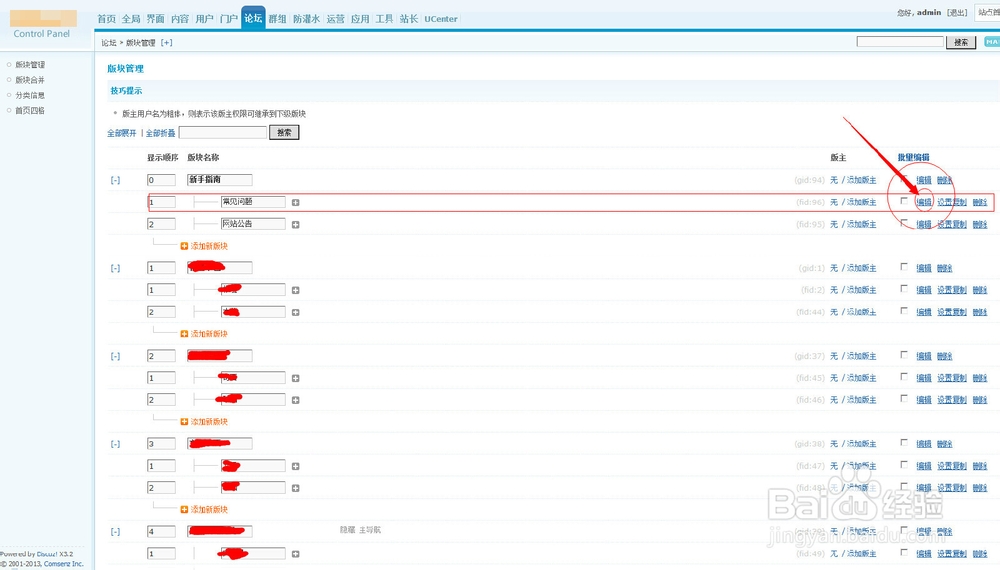Select the checkbox in the gid:1 row
This screenshot has width=1000, height=570.
904,267
